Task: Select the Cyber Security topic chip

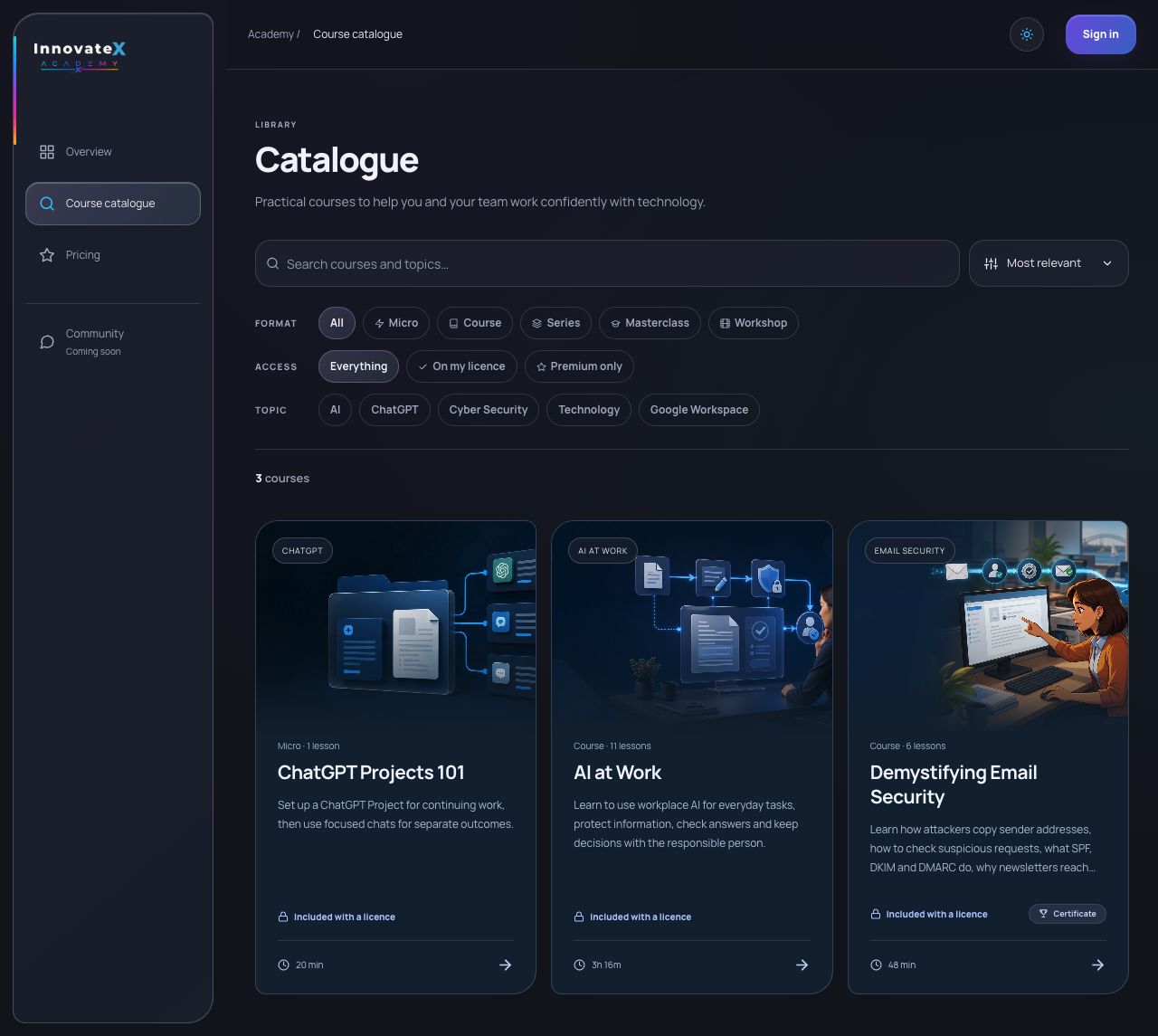Action: [489, 410]
